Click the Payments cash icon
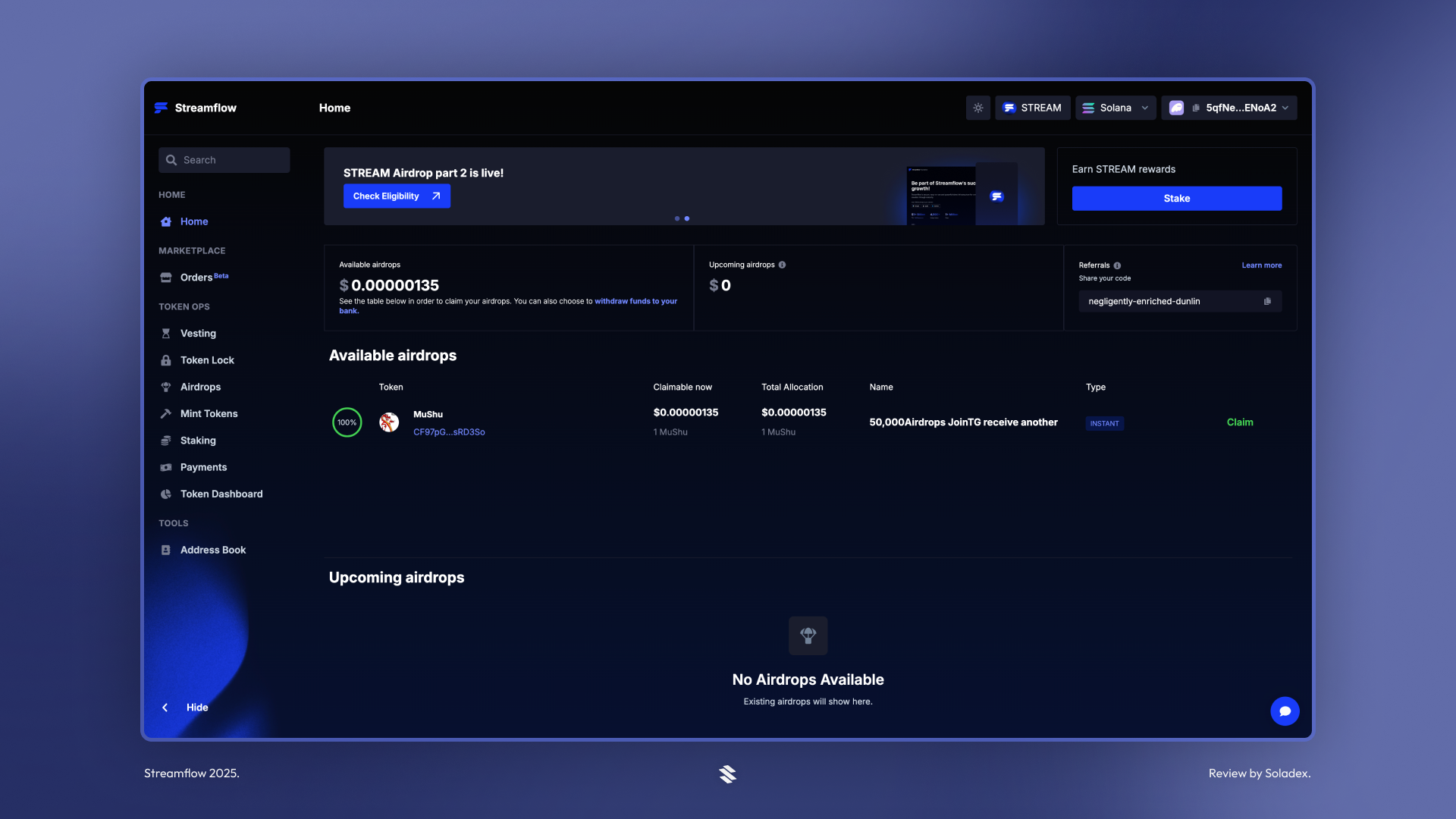1456x819 pixels. click(x=166, y=467)
